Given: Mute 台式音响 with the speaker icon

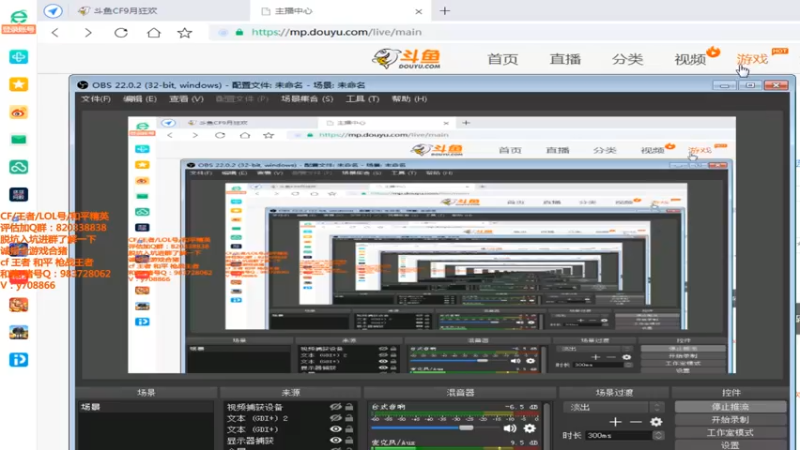Looking at the screenshot, I should tap(510, 429).
